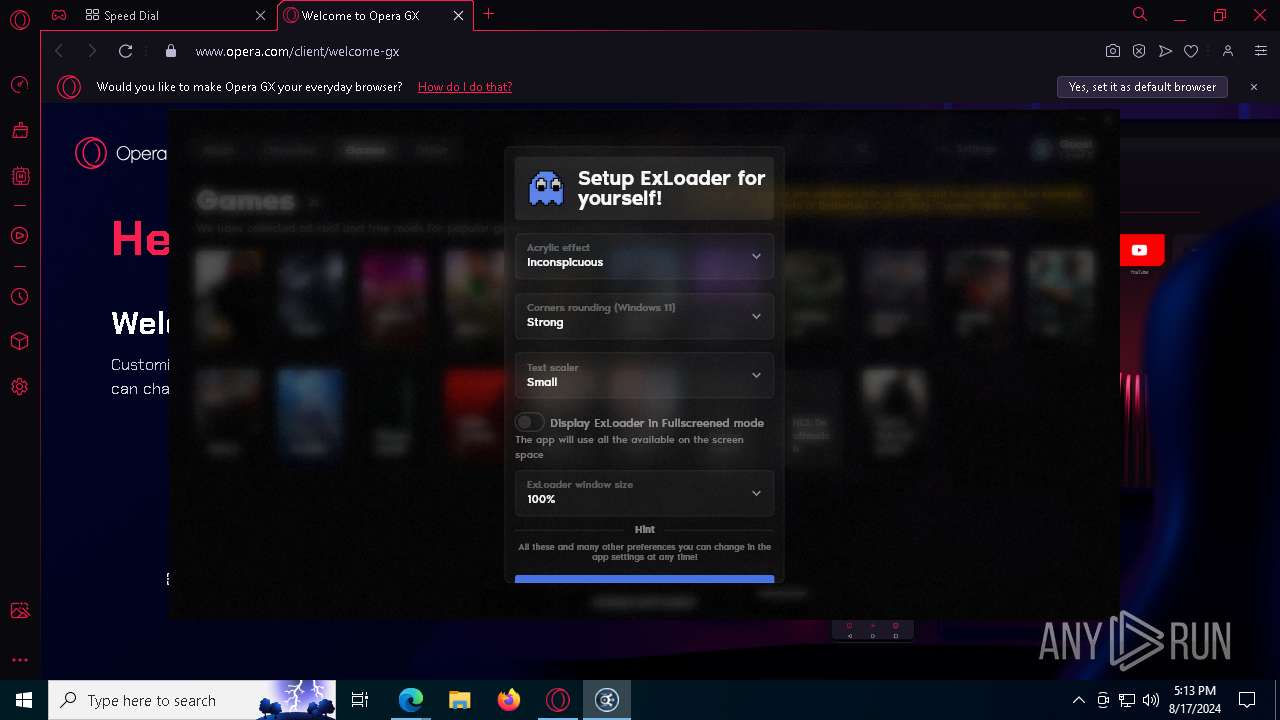The image size is (1280, 720).
Task: Open the profile account icon
Action: (x=1228, y=51)
